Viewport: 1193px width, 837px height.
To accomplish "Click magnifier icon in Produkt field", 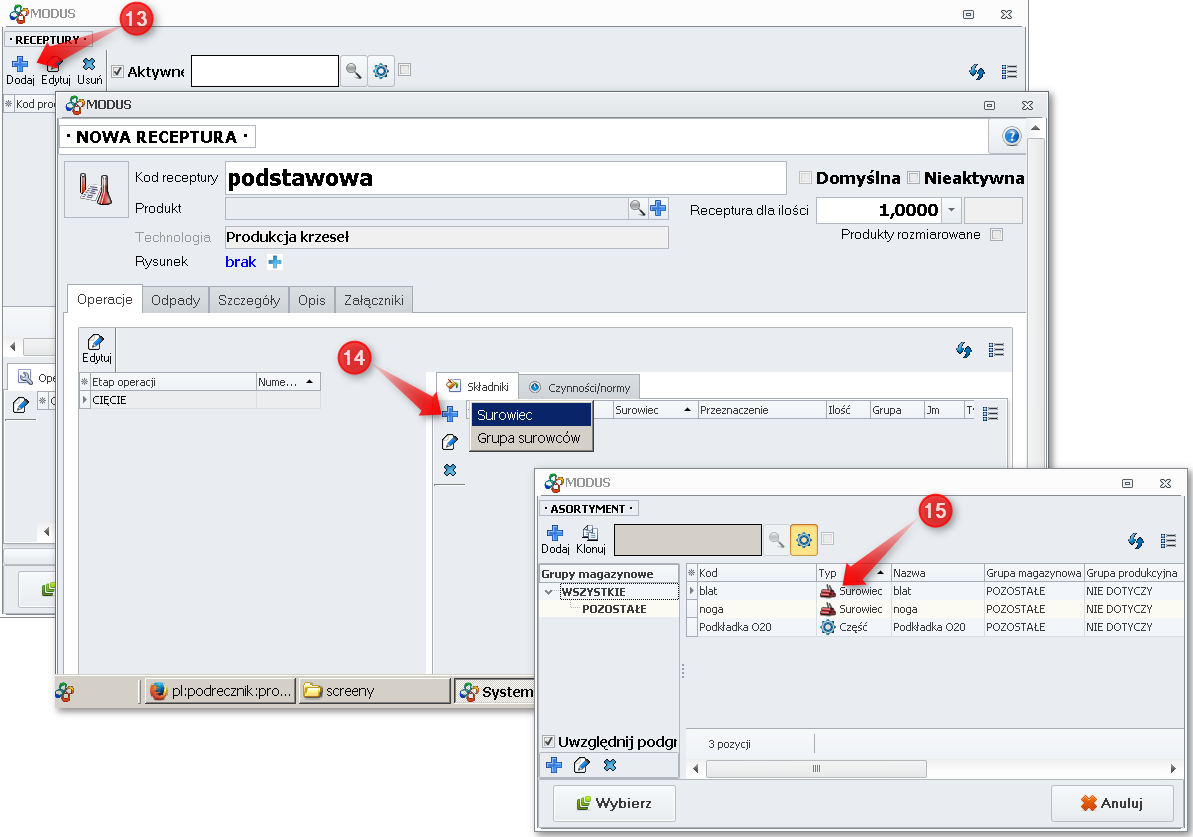I will click(637, 208).
